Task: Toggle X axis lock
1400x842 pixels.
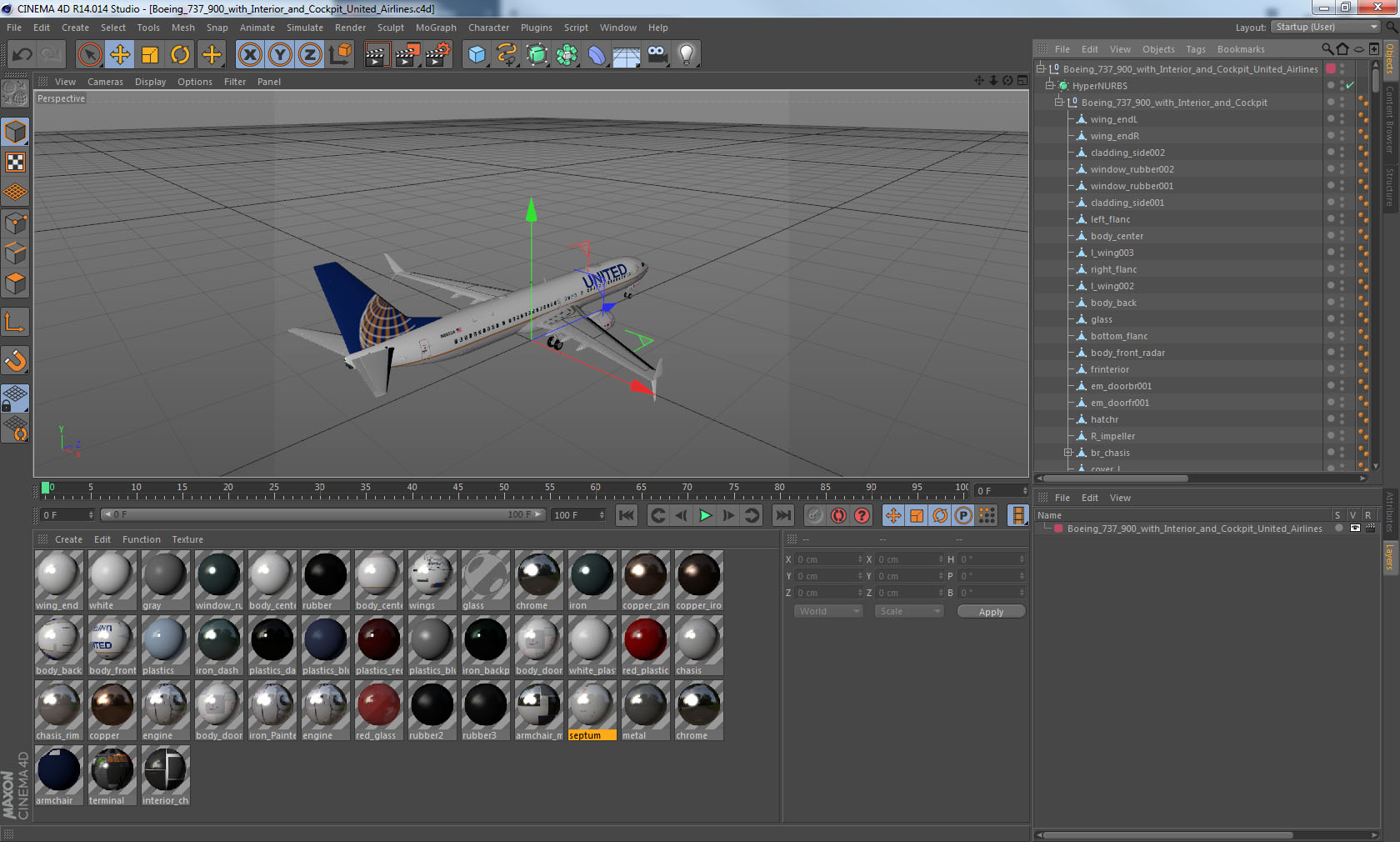Action: click(249, 55)
